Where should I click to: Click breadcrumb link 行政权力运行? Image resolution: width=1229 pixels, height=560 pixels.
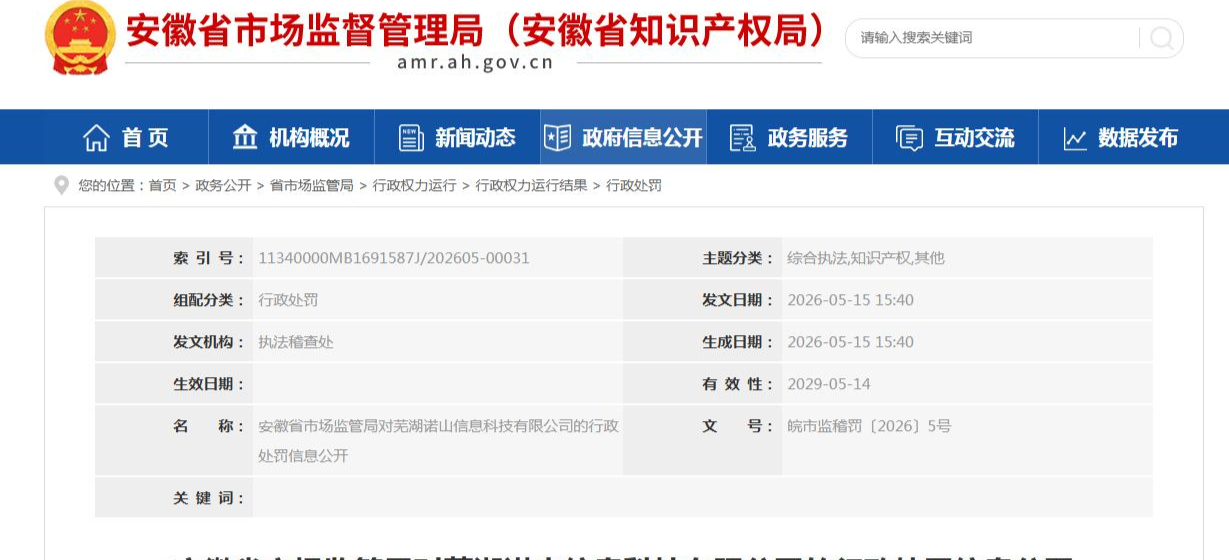(414, 186)
